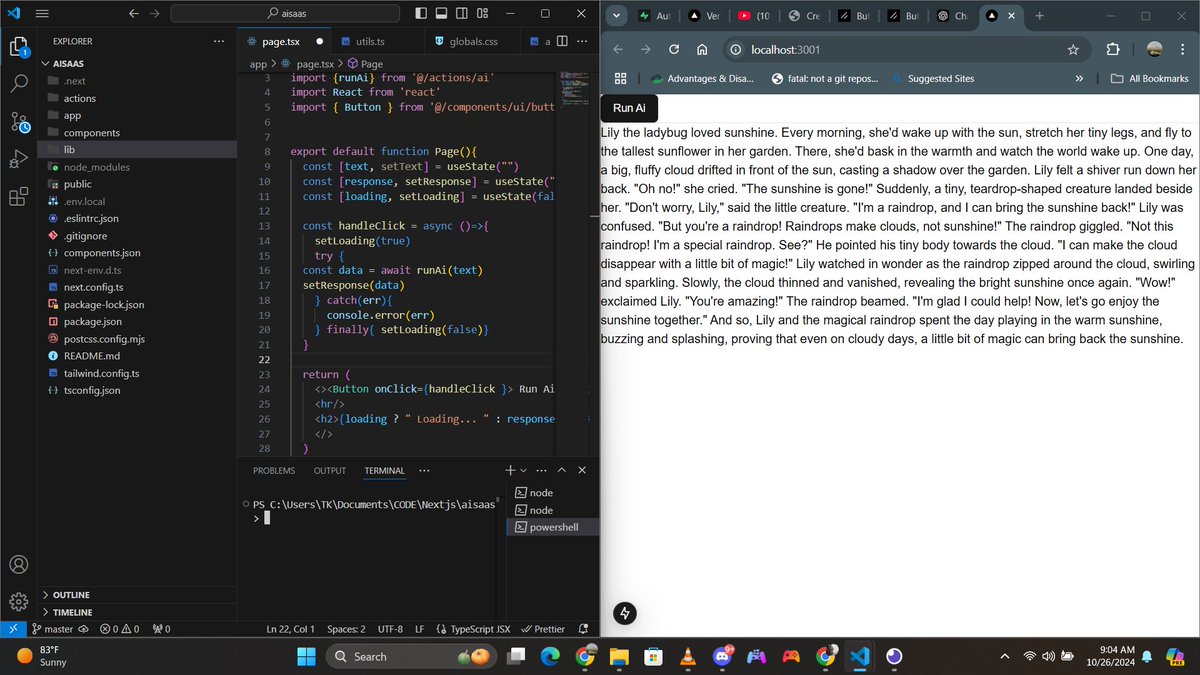Bookmark the page with the star icon
Image resolution: width=1200 pixels, height=675 pixels.
pyautogui.click(x=1073, y=49)
